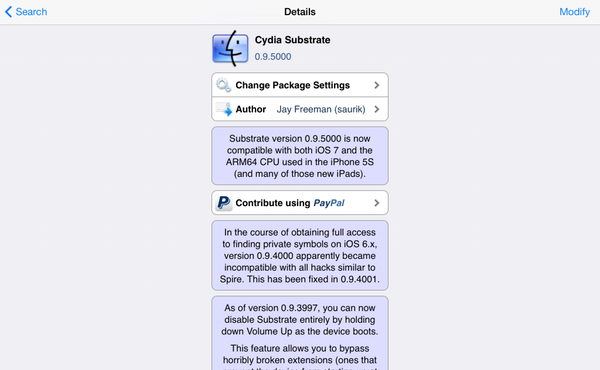The image size is (600, 370).
Task: Tap the Cydia Substrate Finder-face icon
Action: 230,49
